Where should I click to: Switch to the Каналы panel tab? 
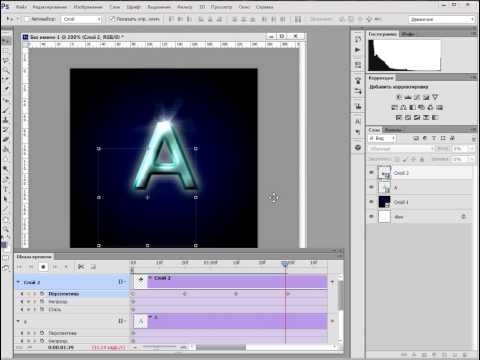tap(393, 129)
